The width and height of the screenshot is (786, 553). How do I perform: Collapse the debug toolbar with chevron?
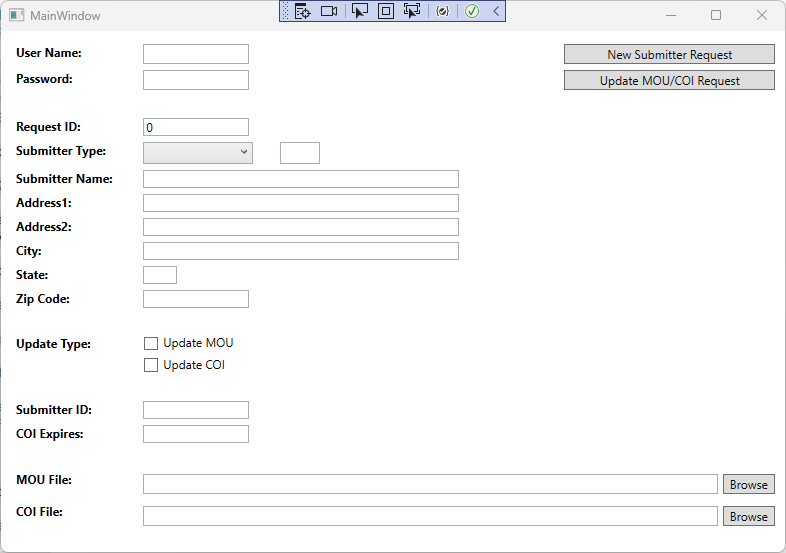point(496,12)
